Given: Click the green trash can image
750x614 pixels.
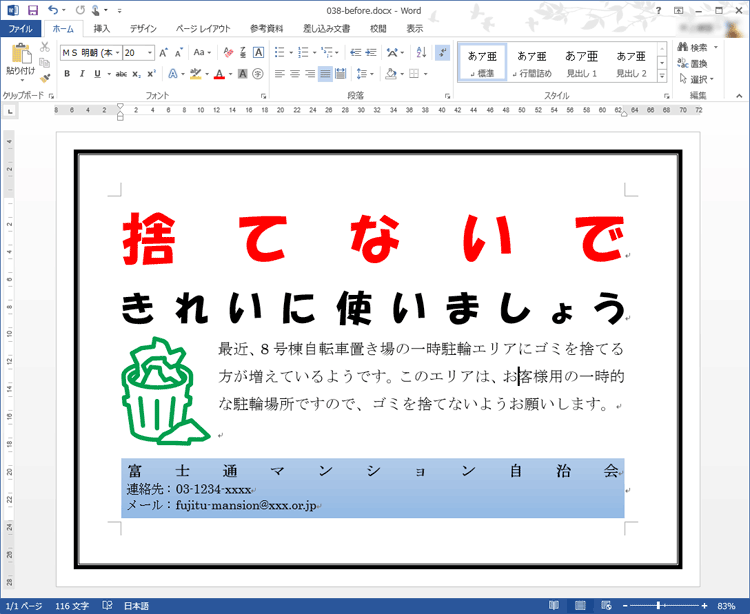Looking at the screenshot, I should tap(164, 391).
